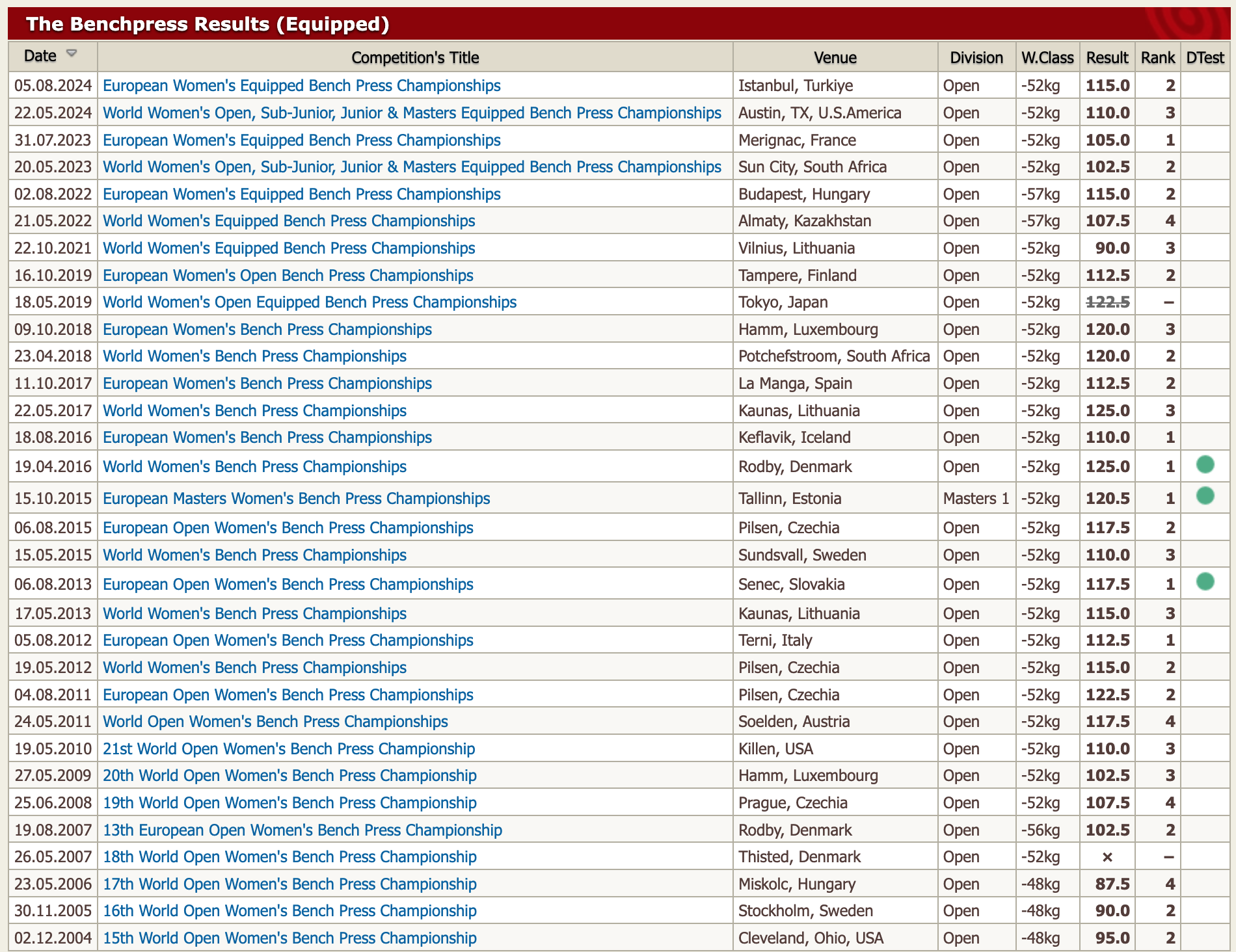This screenshot has height=952, width=1236.
Task: Open 05.08.2024 European Women's Equipped Bench Press Championships
Action: pos(302,86)
